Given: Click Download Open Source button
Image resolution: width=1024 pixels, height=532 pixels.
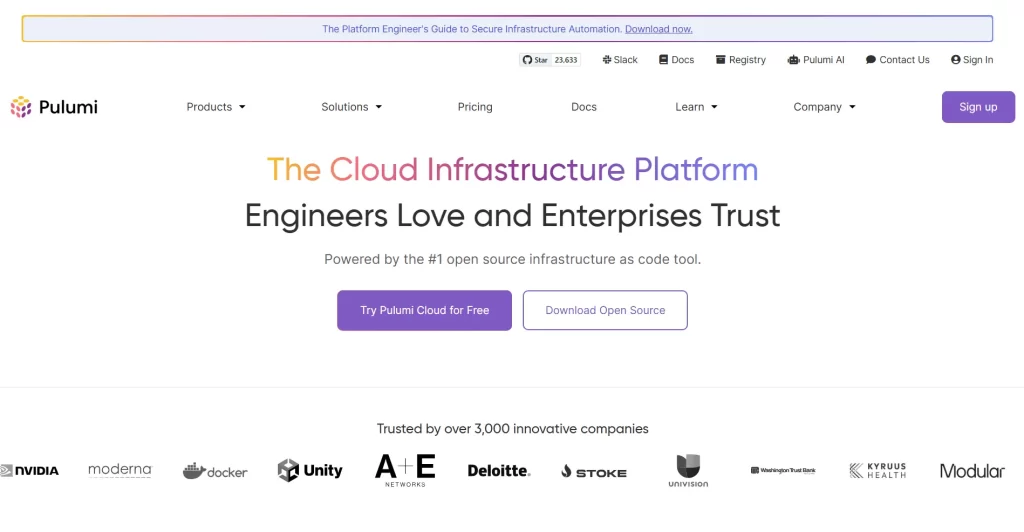Looking at the screenshot, I should pos(605,310).
